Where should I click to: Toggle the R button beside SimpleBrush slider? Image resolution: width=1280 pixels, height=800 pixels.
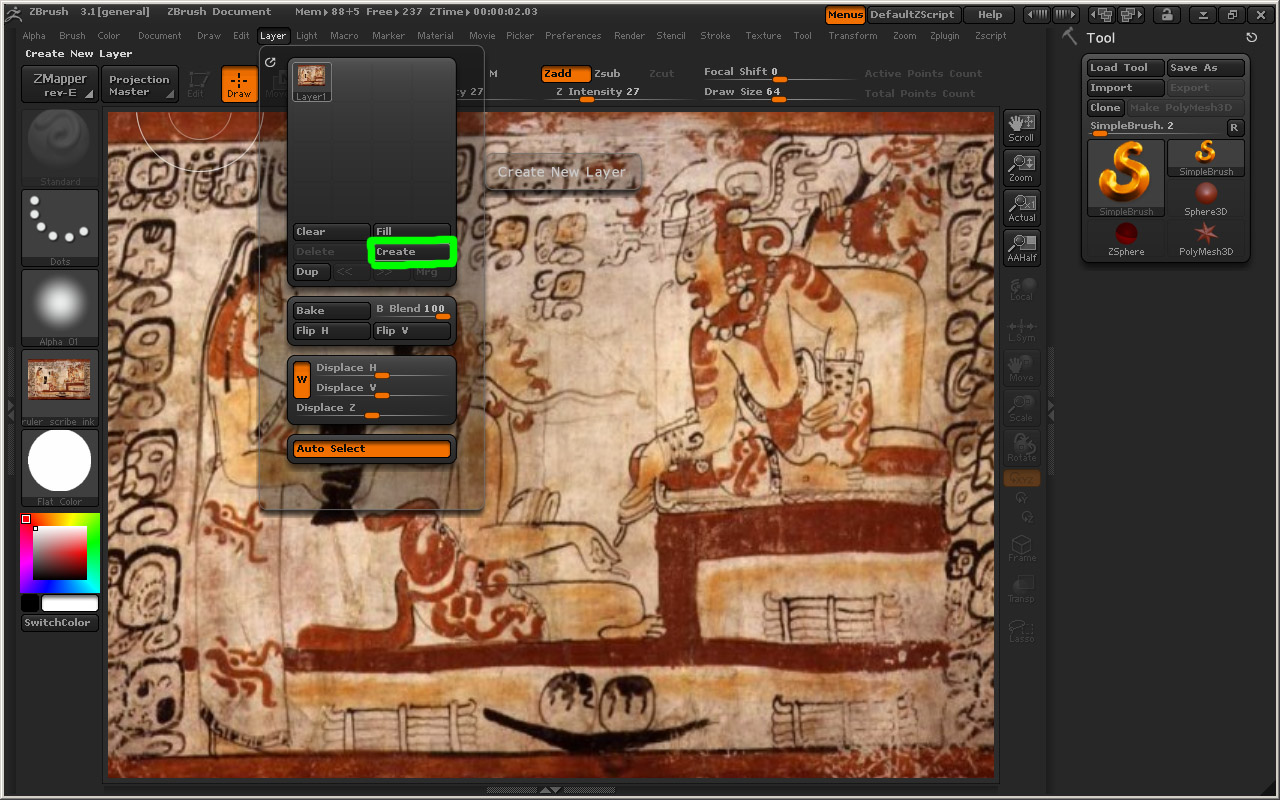coord(1234,127)
